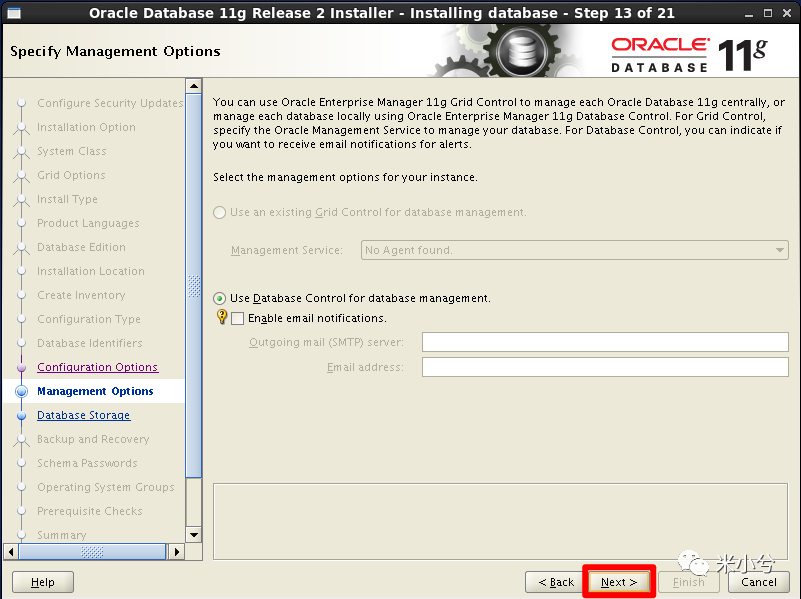Click Install Type step text
This screenshot has height=599, width=801.
[x=67, y=199]
